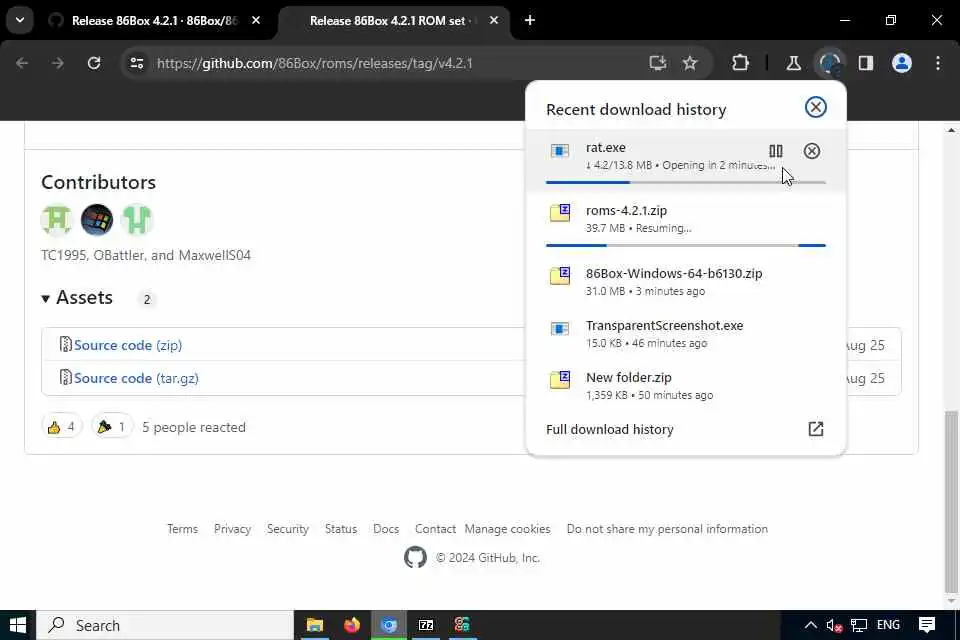
Task: Click roms-4.2.1.zip download progress bar
Action: tap(686, 245)
